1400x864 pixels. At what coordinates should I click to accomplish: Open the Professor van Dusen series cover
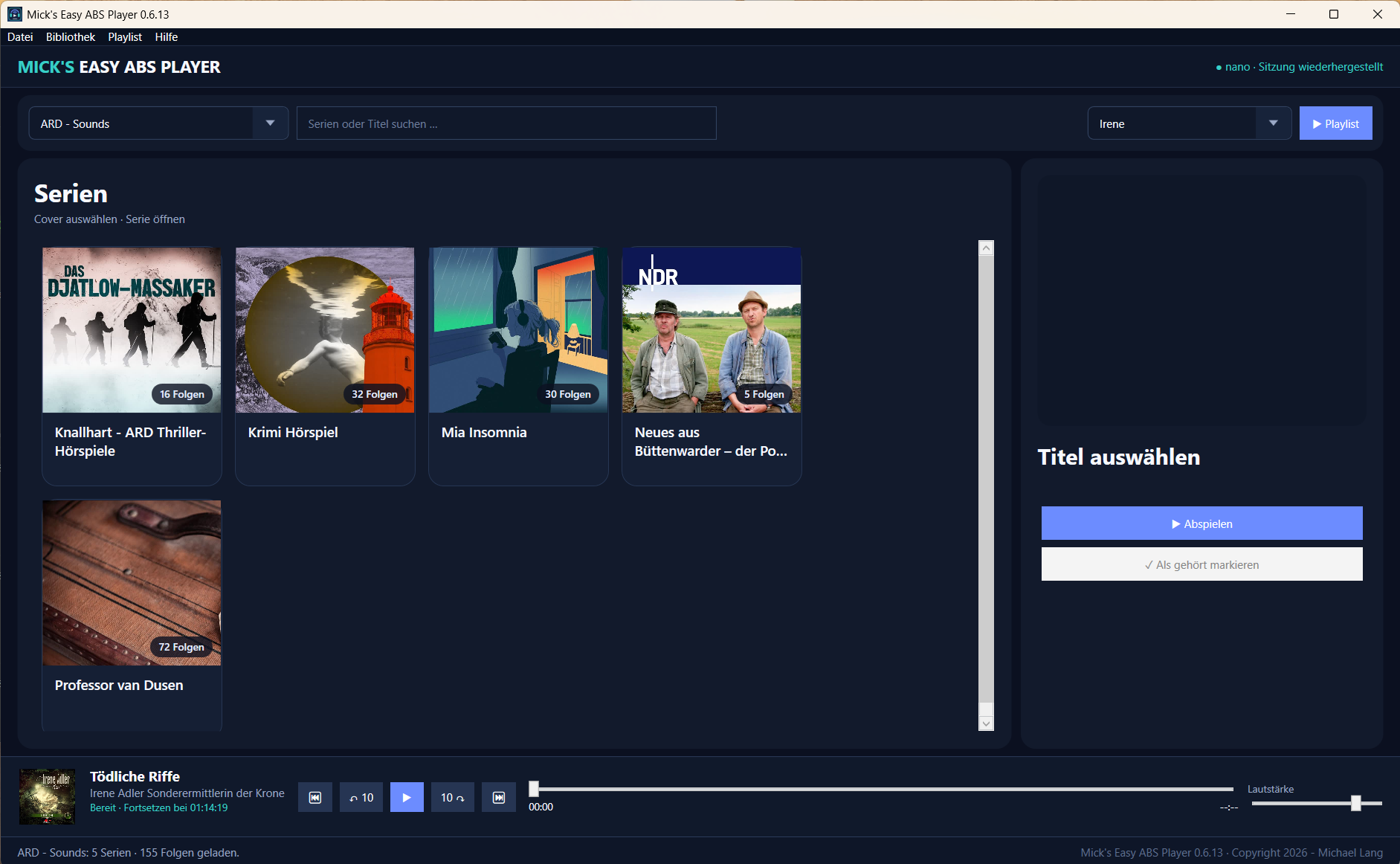tap(132, 583)
